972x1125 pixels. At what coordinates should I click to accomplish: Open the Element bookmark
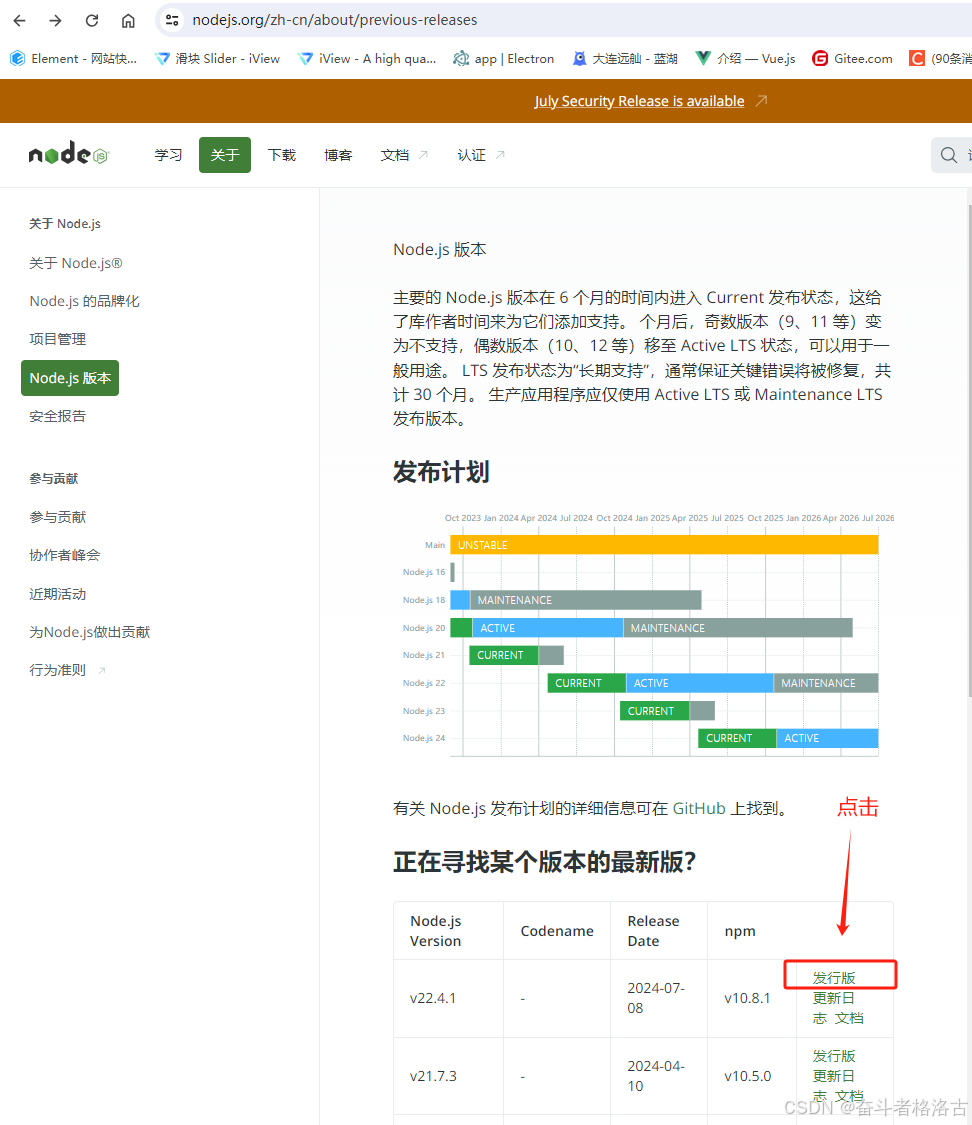pyautogui.click(x=73, y=59)
